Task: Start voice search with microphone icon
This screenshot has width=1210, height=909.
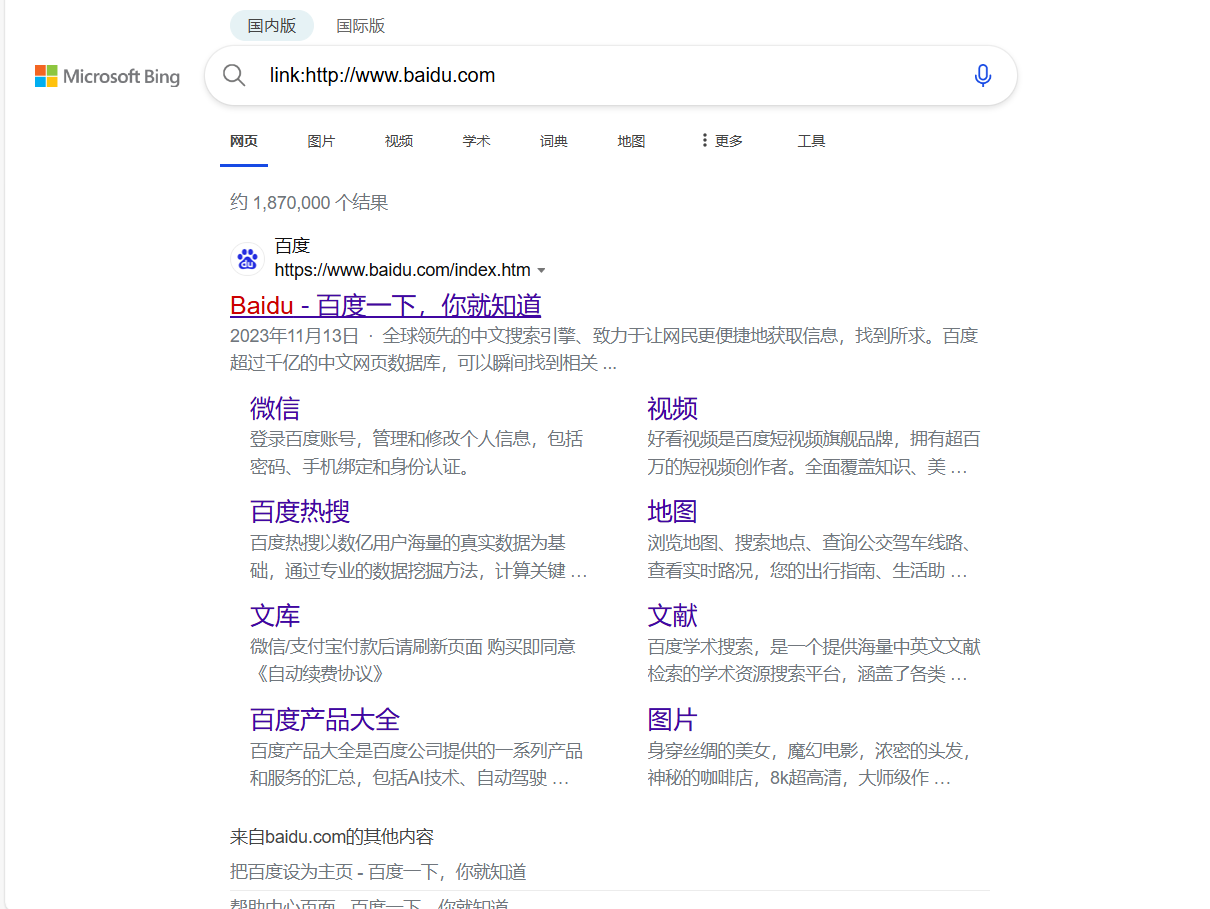Action: coord(983,75)
